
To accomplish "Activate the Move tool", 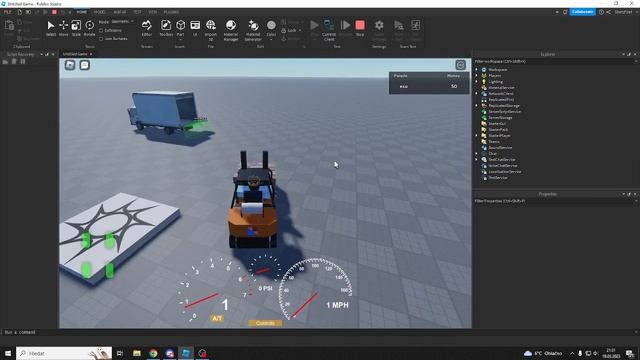I will [x=63, y=28].
